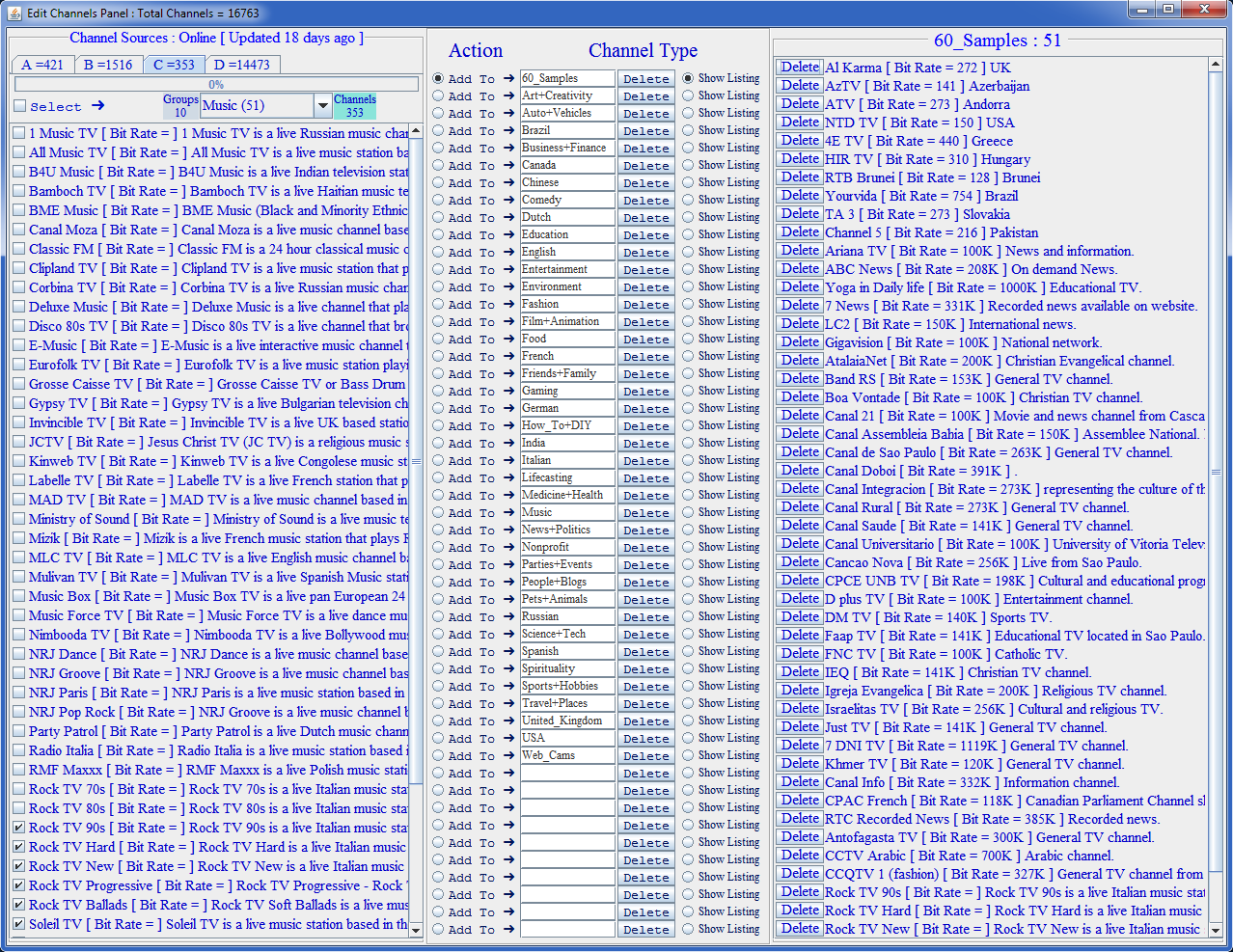Open the Music (51) group dropdown
The image size is (1233, 952).
coord(322,106)
